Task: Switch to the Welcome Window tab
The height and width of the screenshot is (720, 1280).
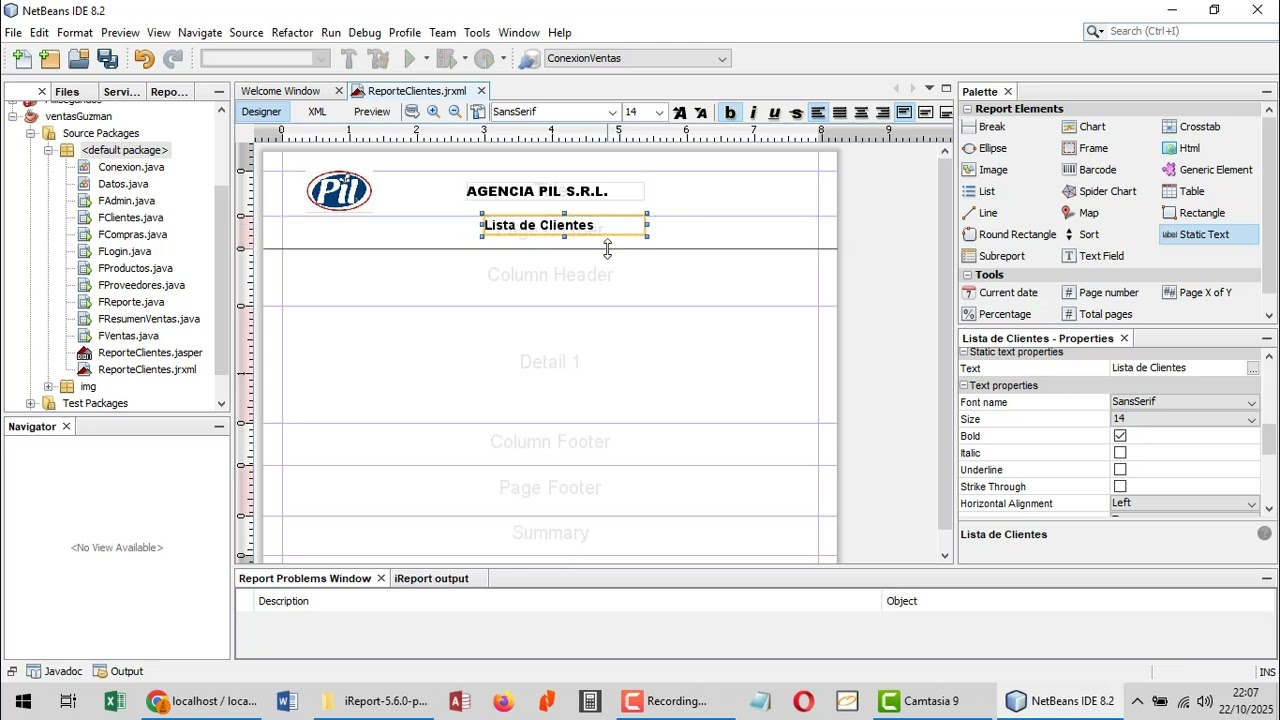Action: (x=281, y=91)
